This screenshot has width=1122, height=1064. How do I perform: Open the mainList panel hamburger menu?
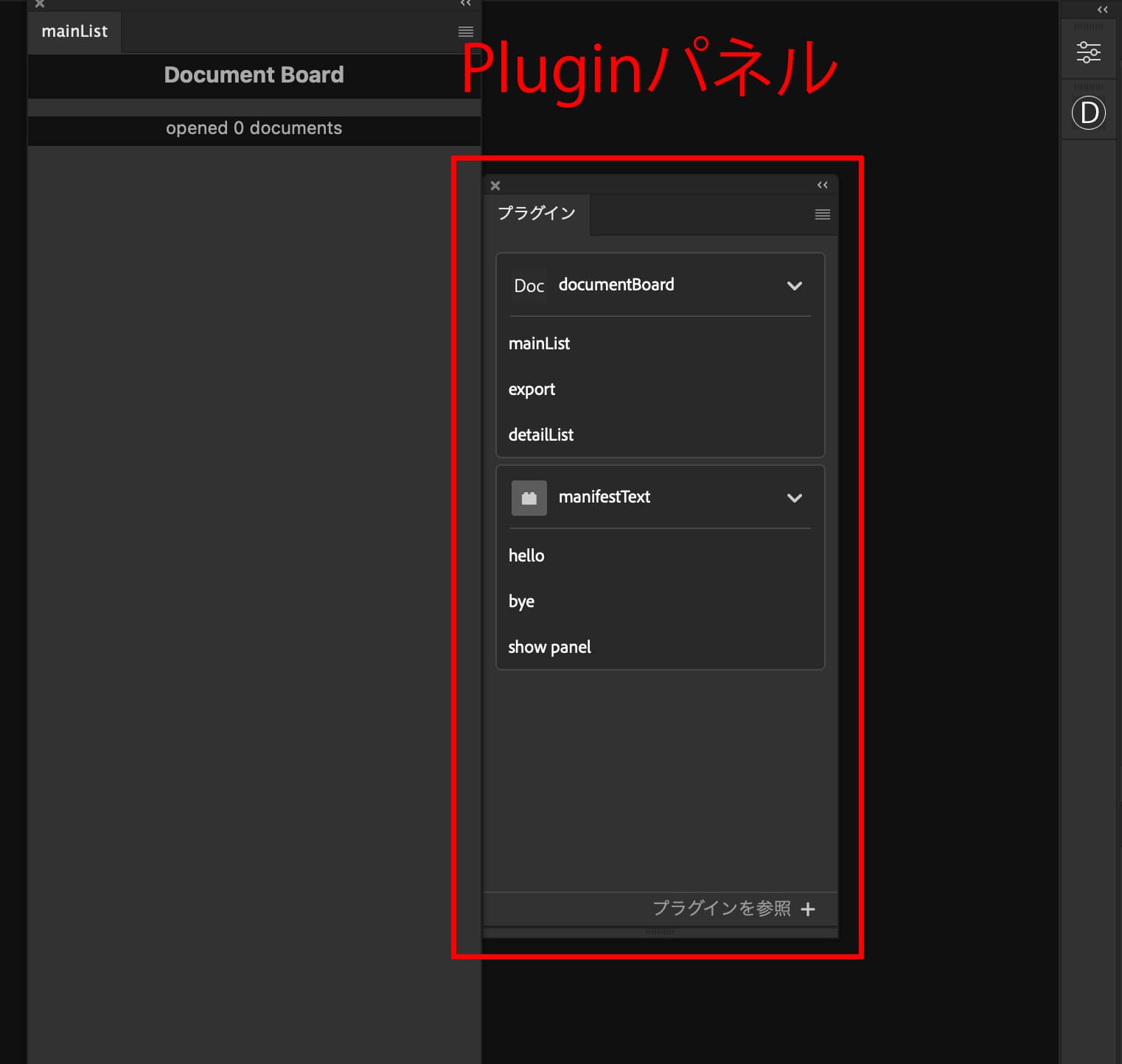point(465,32)
